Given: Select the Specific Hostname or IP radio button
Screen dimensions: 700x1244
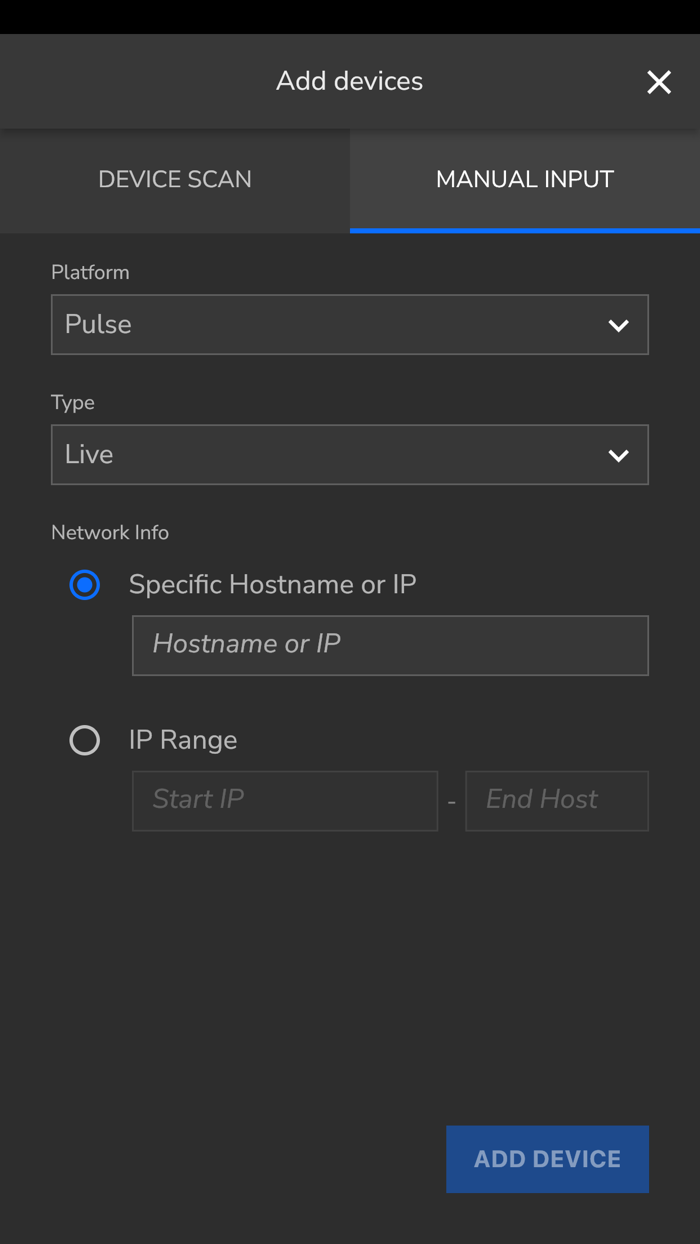Looking at the screenshot, I should (85, 585).
